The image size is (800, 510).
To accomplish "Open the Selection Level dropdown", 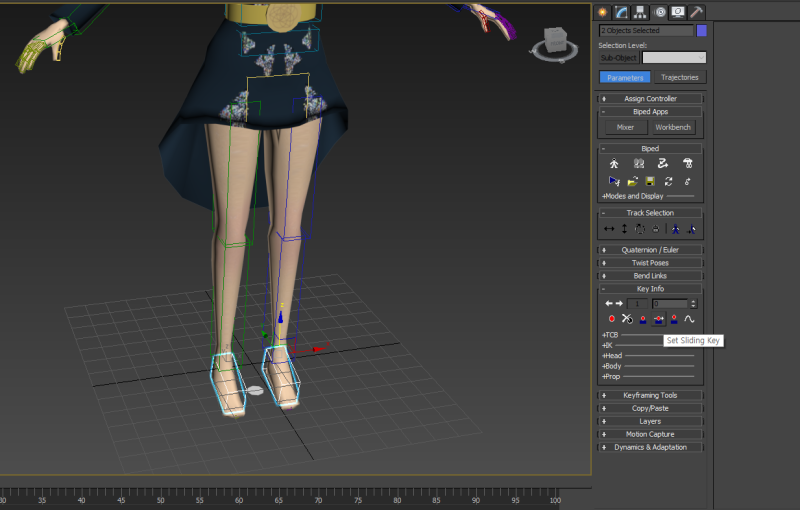I will pos(674,58).
